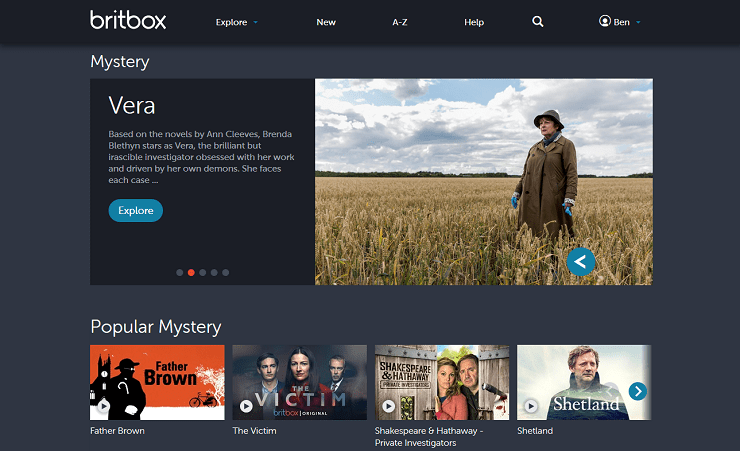This screenshot has height=451, width=740.
Task: Select the first carousel dot
Action: [x=179, y=273]
